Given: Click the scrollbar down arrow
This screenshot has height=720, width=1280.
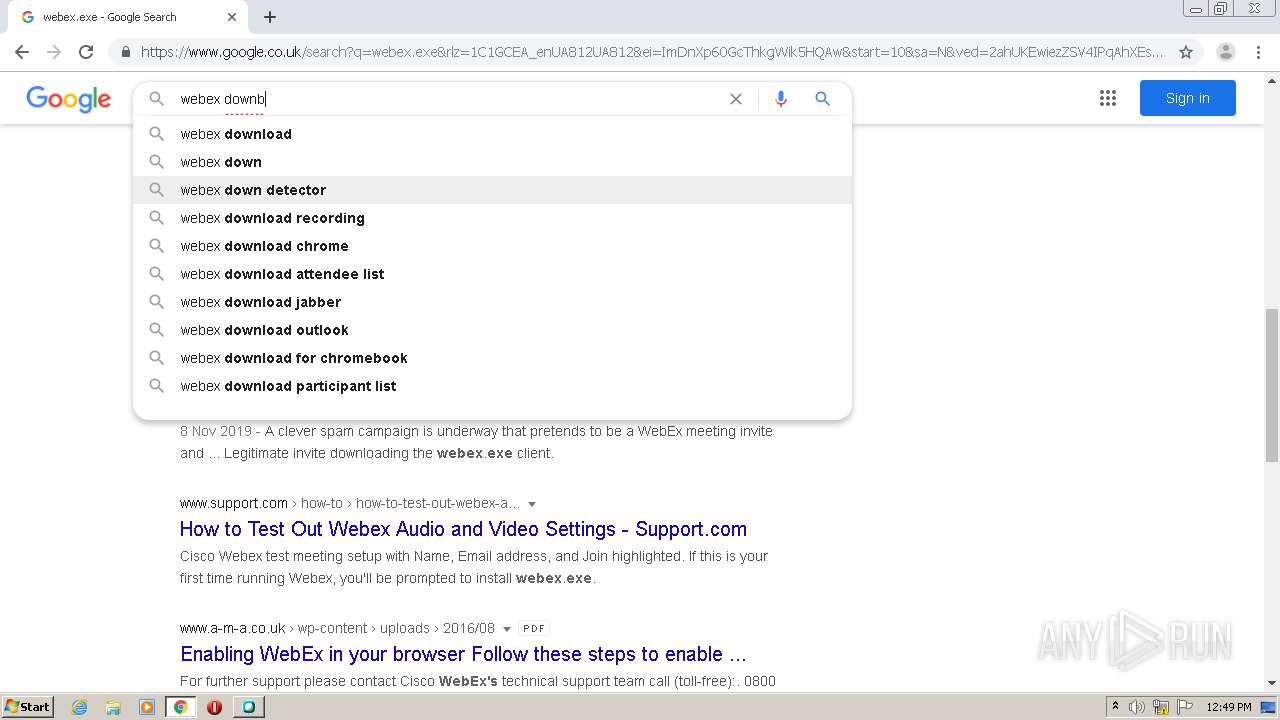Looking at the screenshot, I should (1271, 683).
